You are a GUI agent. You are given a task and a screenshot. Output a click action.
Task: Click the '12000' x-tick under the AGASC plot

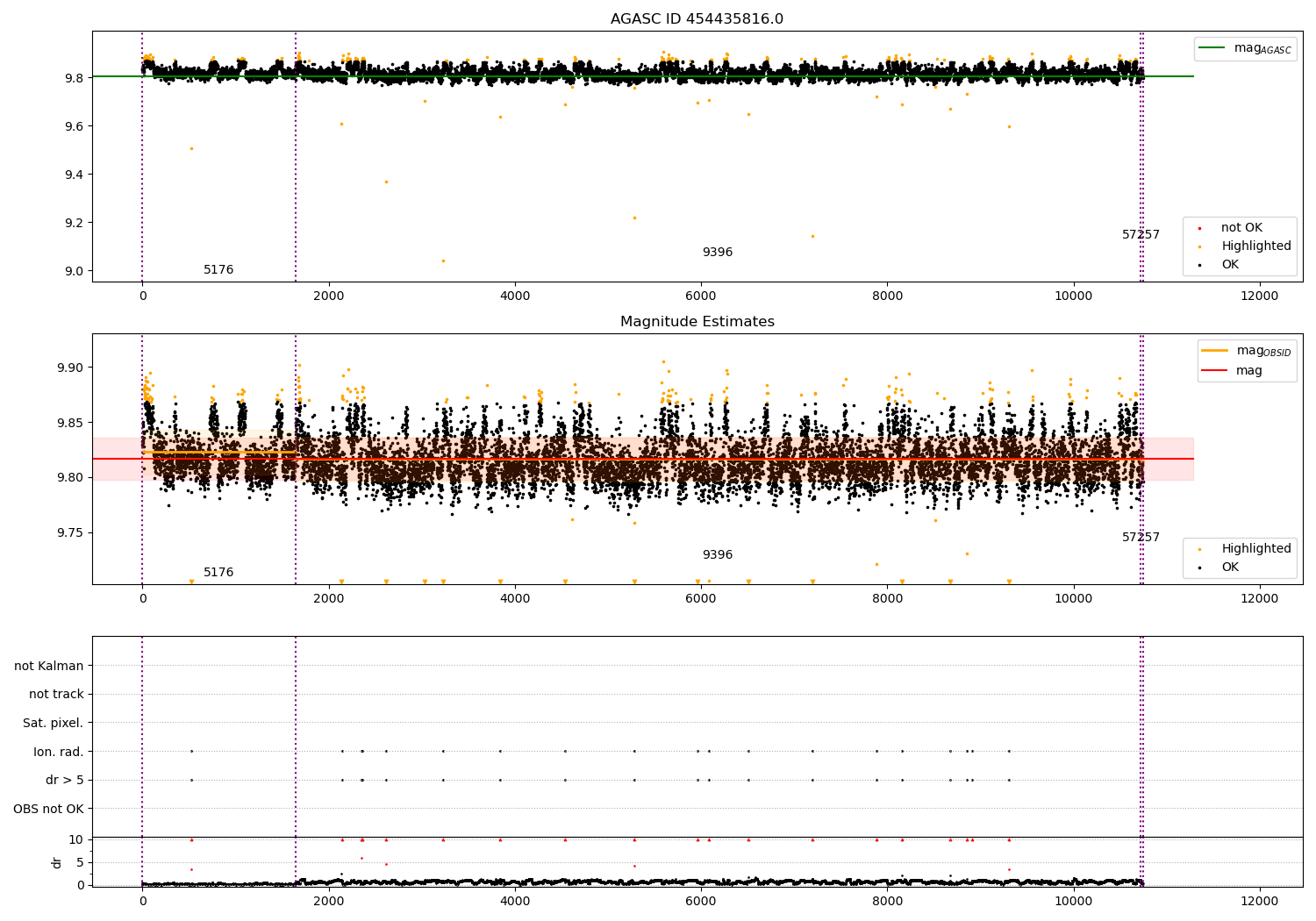(1260, 296)
